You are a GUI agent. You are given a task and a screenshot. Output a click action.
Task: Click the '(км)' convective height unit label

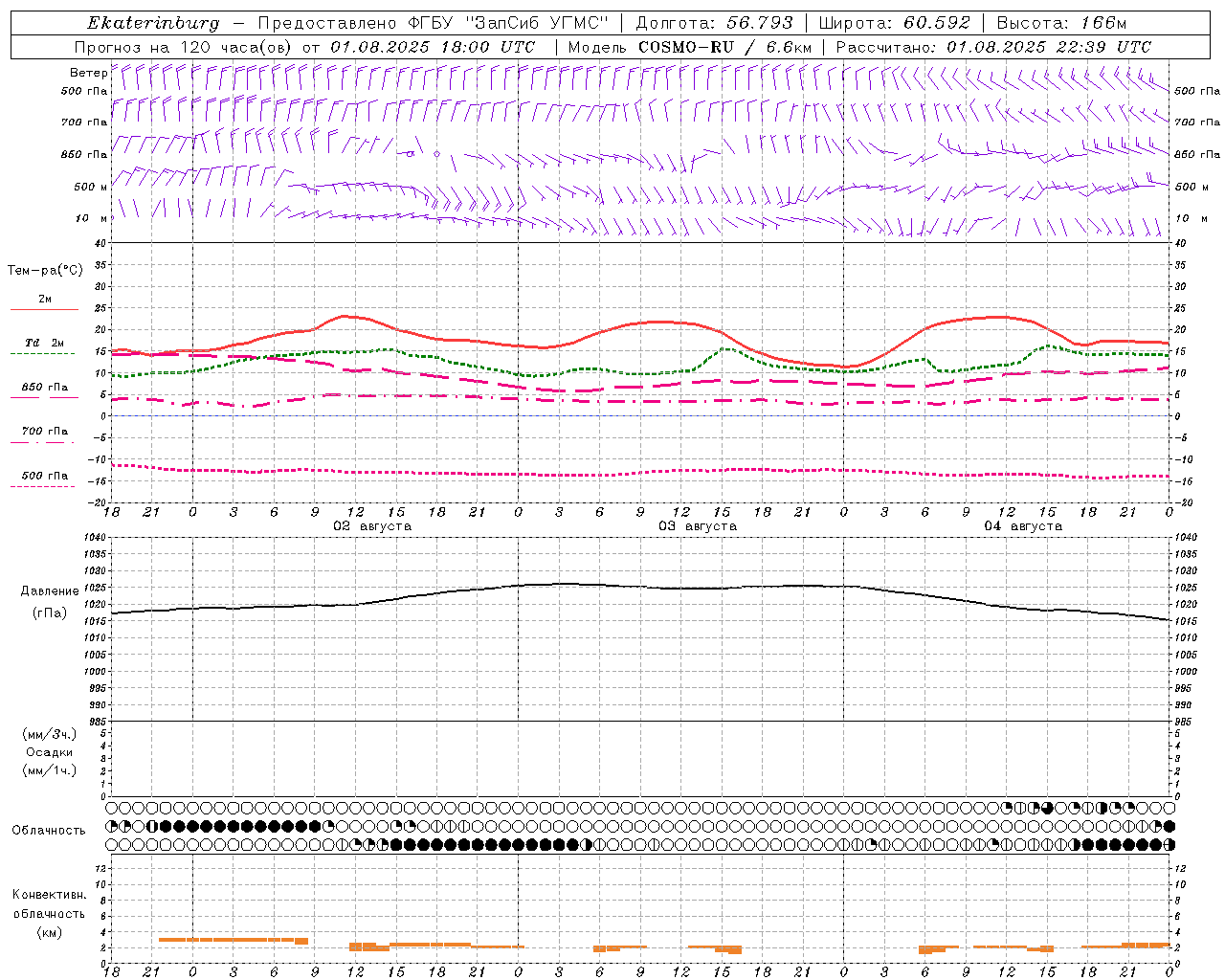(50, 932)
